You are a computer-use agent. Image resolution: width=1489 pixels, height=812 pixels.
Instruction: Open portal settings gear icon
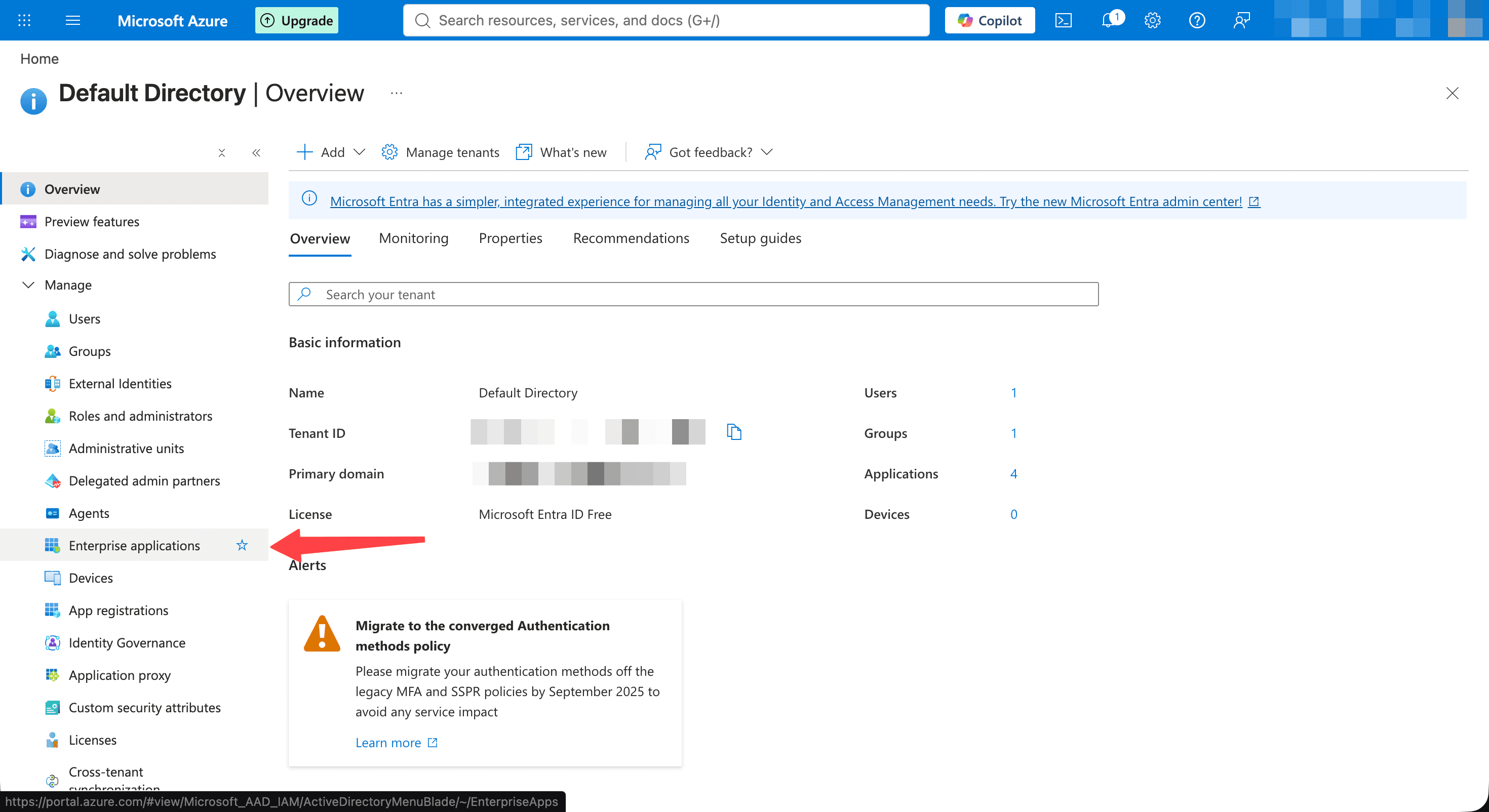coord(1152,20)
